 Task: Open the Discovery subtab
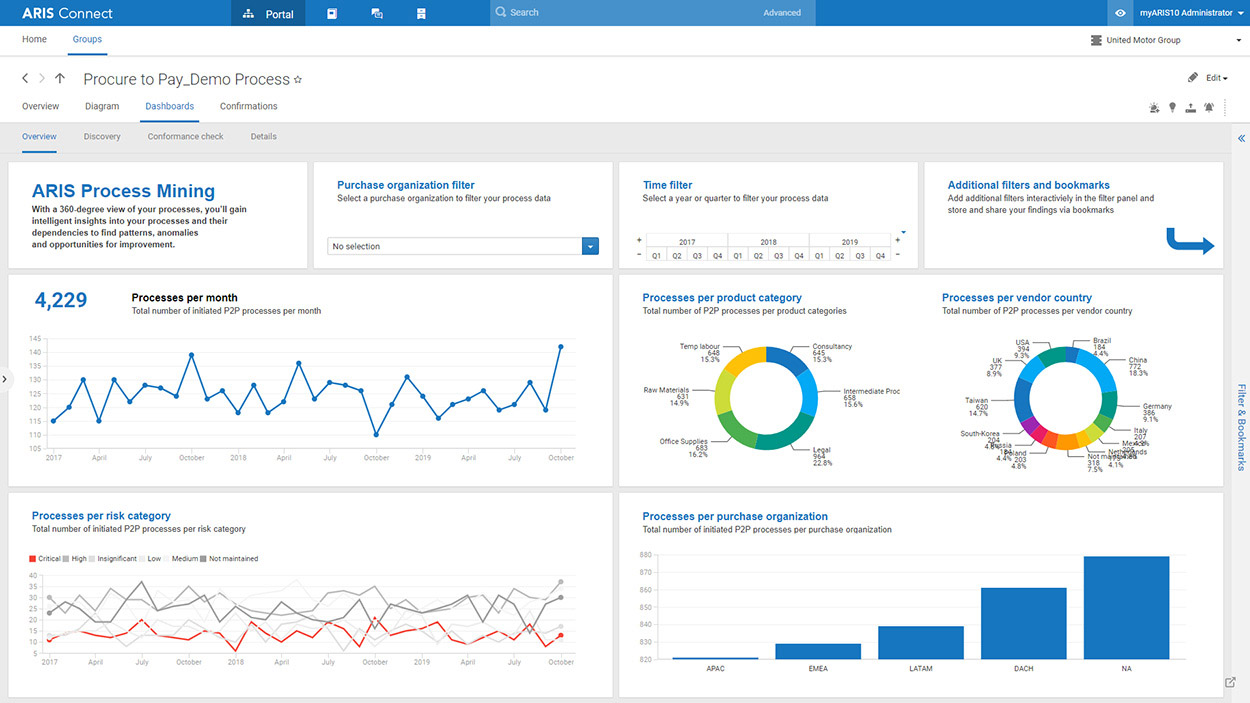102,136
